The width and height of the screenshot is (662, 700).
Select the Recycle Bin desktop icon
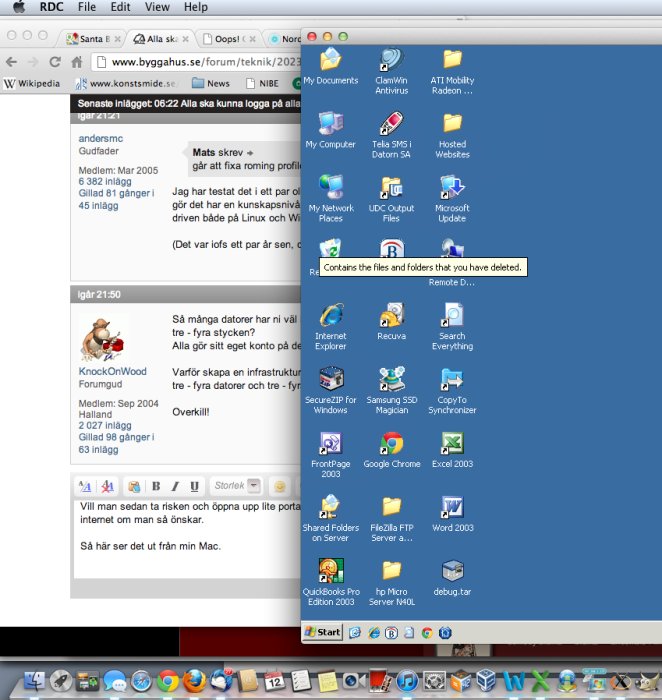pos(330,248)
